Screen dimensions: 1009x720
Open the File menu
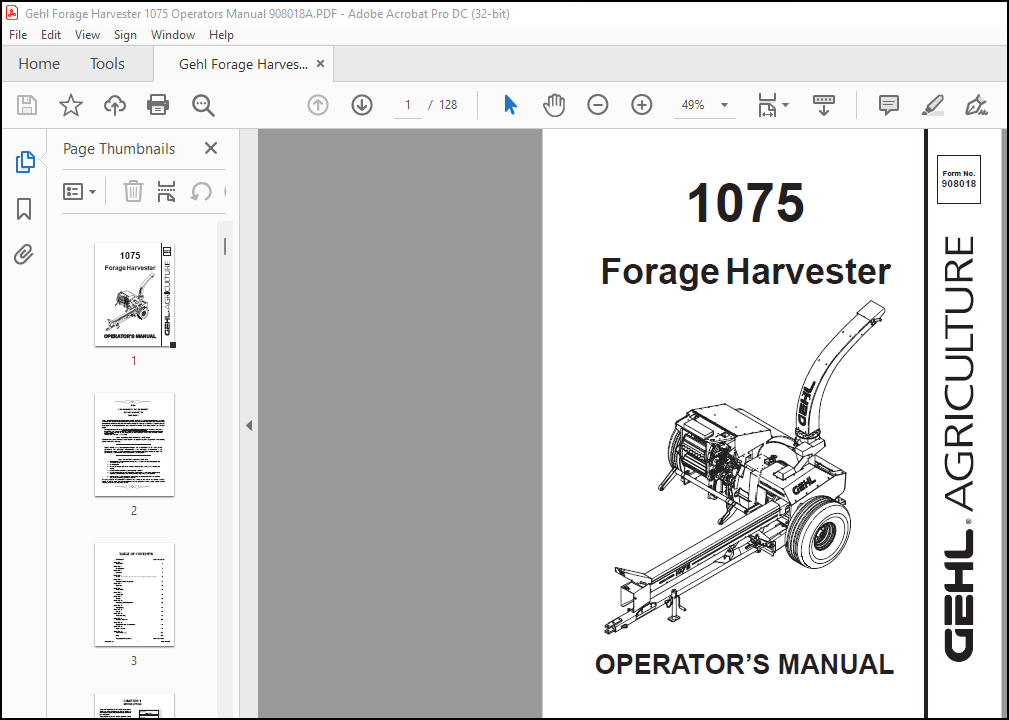pos(18,35)
